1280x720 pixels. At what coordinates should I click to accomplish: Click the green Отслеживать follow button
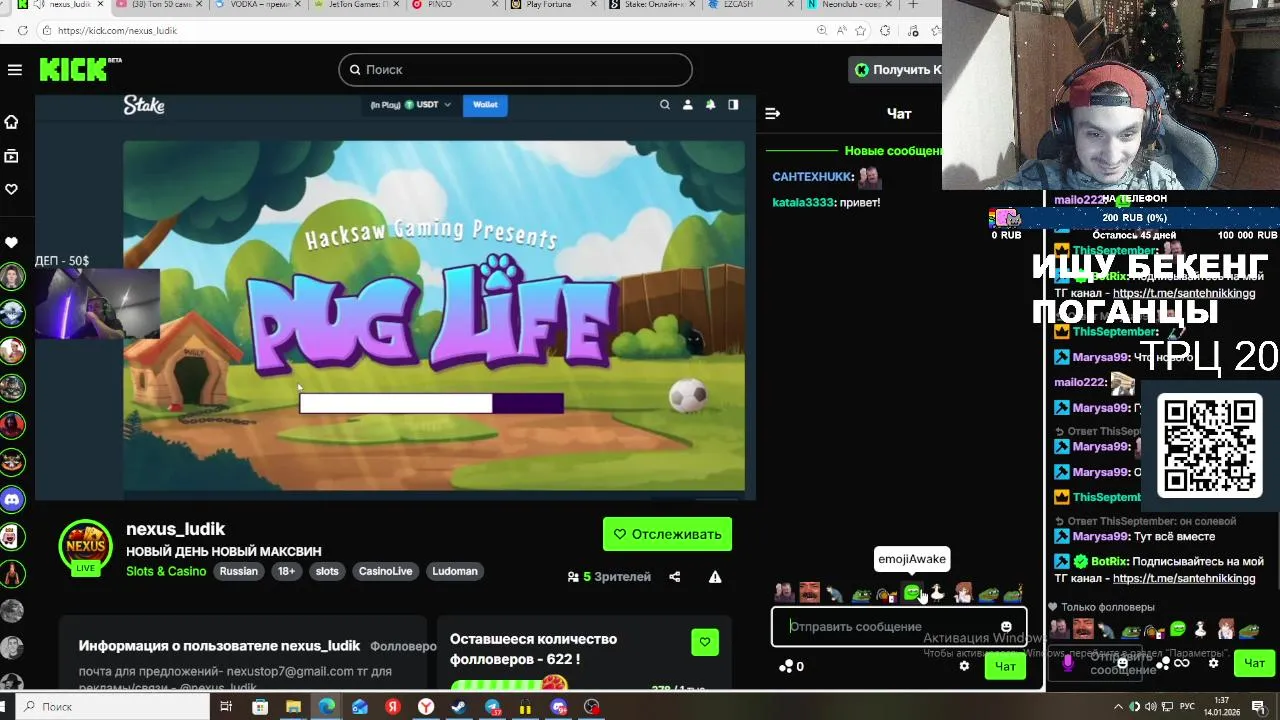tap(667, 534)
